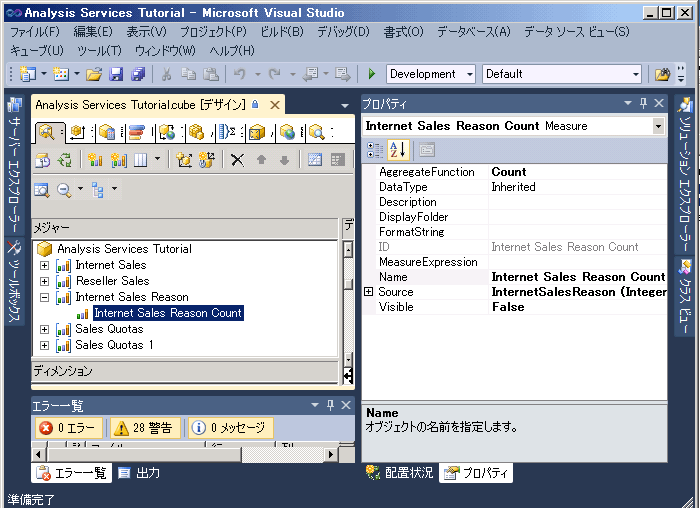Image resolution: width=700 pixels, height=508 pixels.
Task: Open the 編集(E) menu
Action: (93, 32)
